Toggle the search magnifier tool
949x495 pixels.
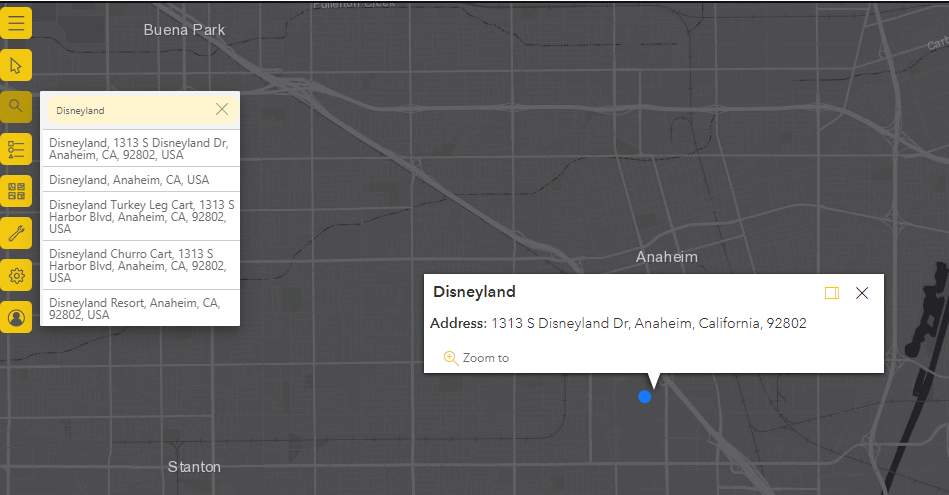(16, 107)
